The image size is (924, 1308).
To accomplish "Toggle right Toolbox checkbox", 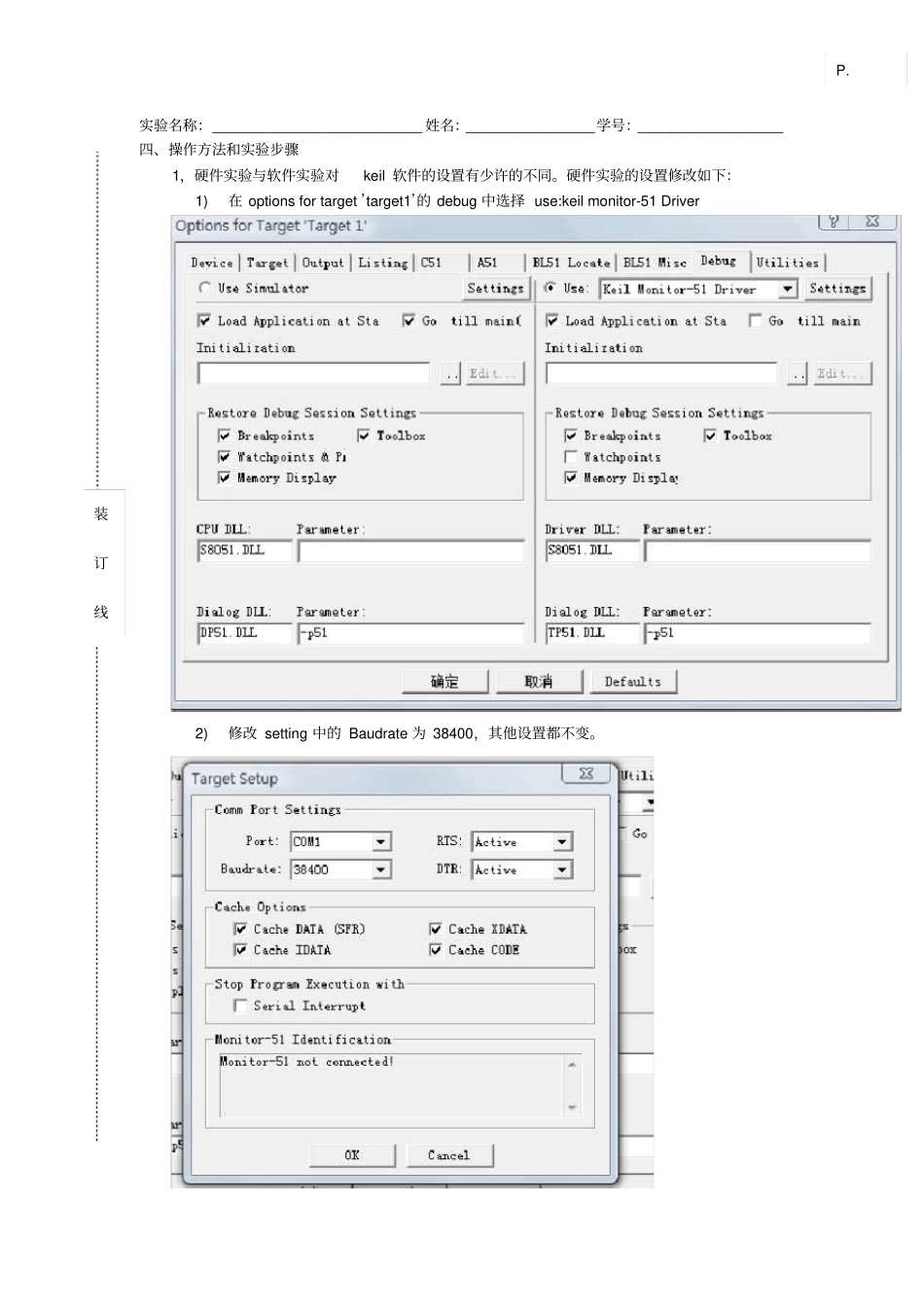I will (710, 436).
